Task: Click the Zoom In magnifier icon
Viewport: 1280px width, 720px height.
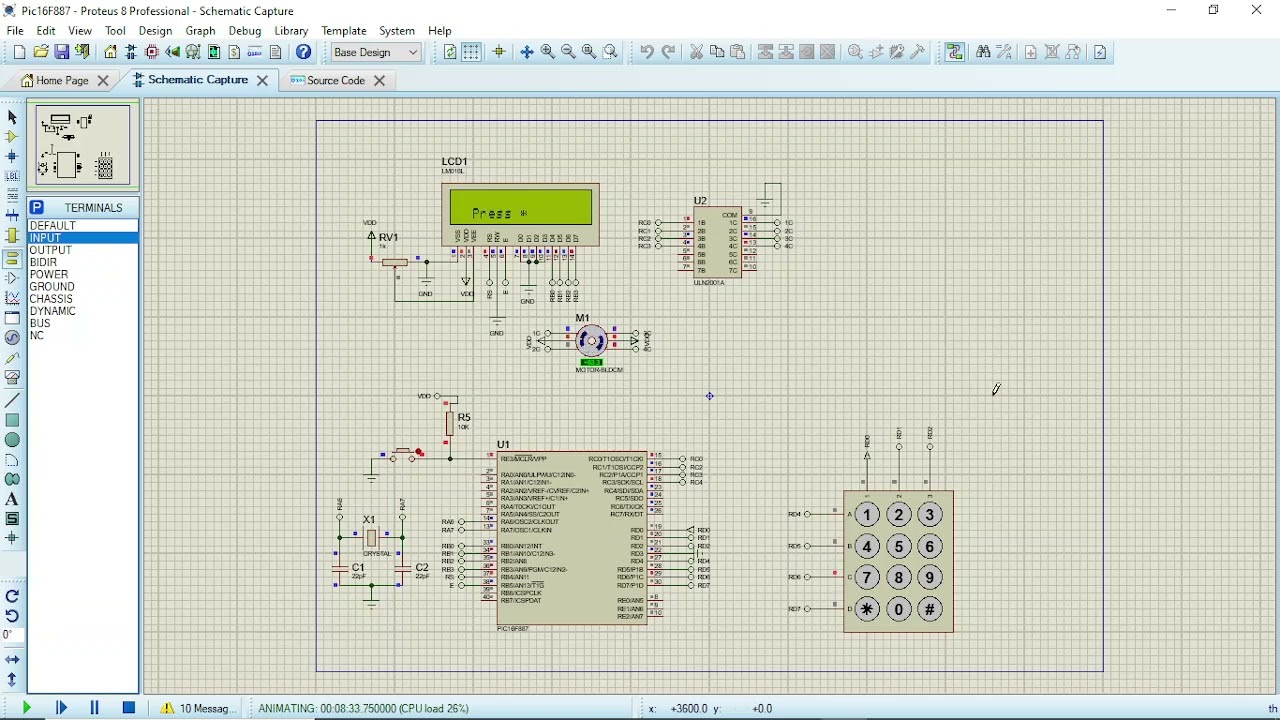Action: click(548, 52)
